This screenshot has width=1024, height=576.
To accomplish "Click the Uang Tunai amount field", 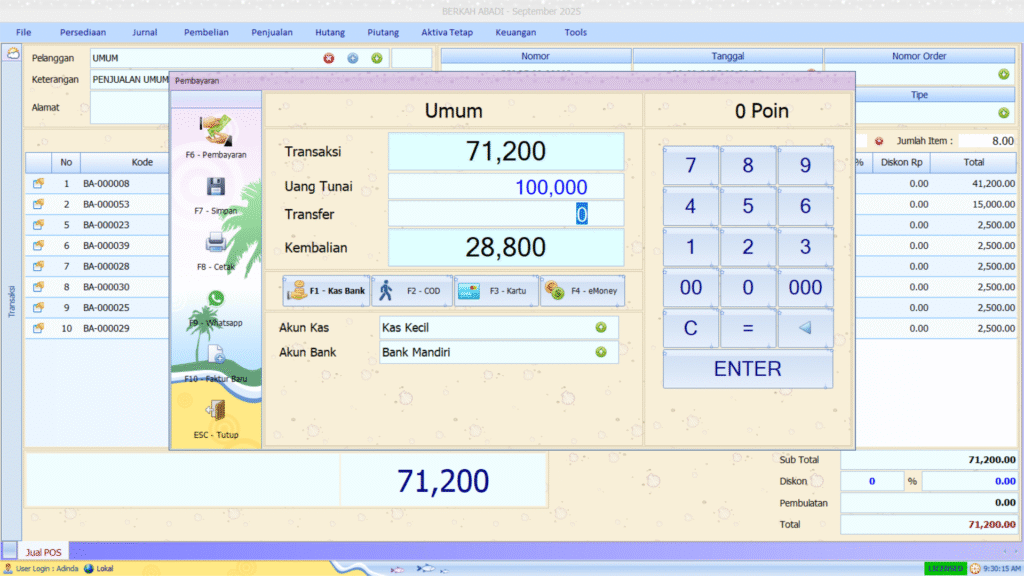I will coord(506,187).
